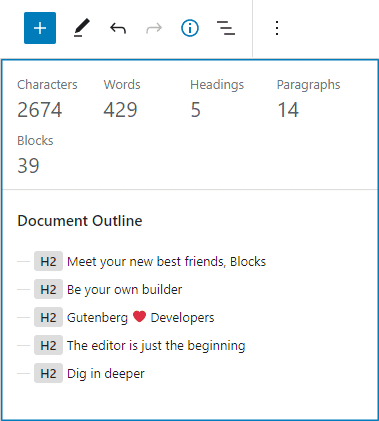Jump to heading 'Gutenberg ❤ Developers'

pyautogui.click(x=140, y=318)
